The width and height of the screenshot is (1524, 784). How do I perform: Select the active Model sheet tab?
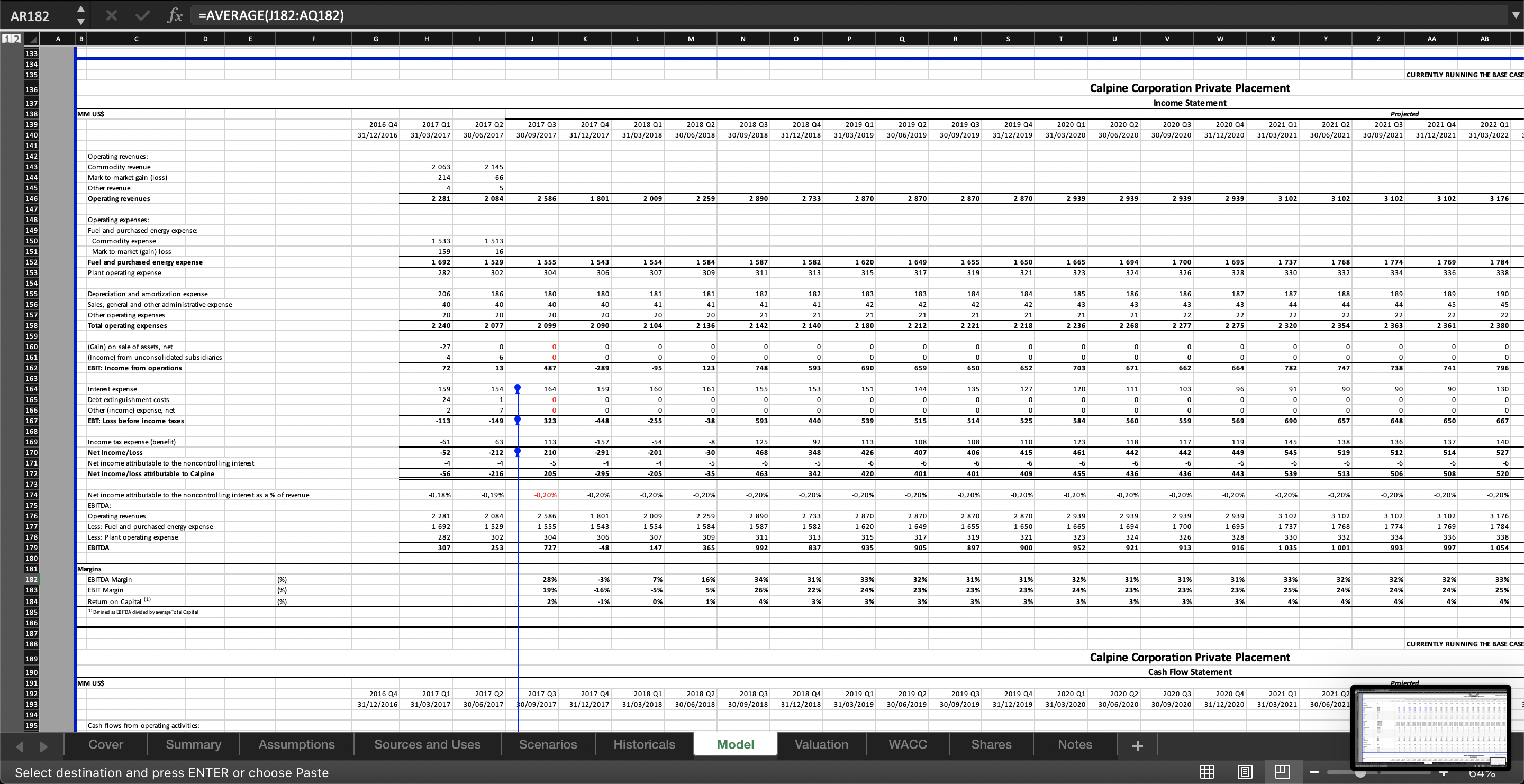[736, 744]
